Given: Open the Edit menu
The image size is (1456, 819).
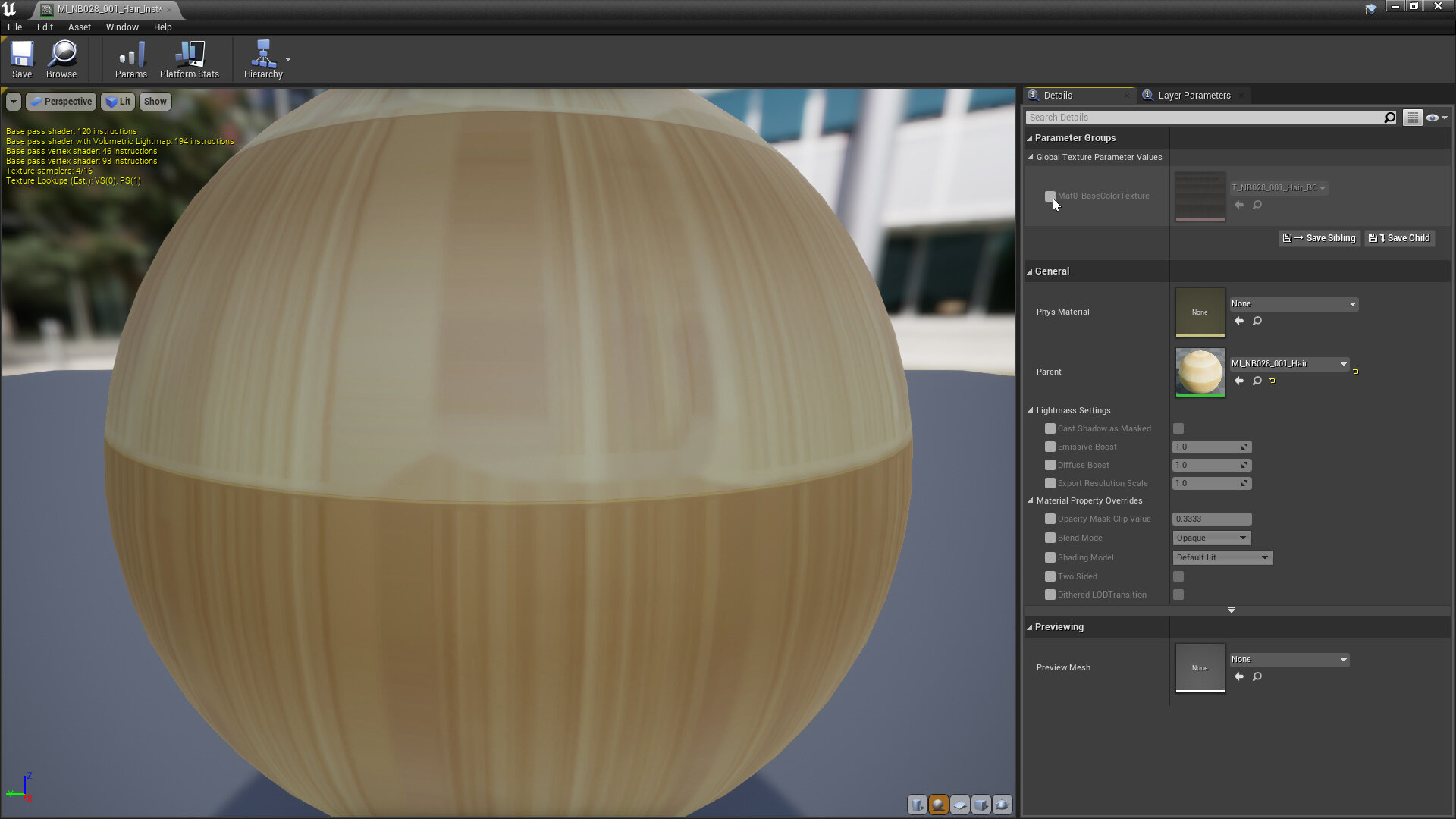Looking at the screenshot, I should [x=45, y=27].
